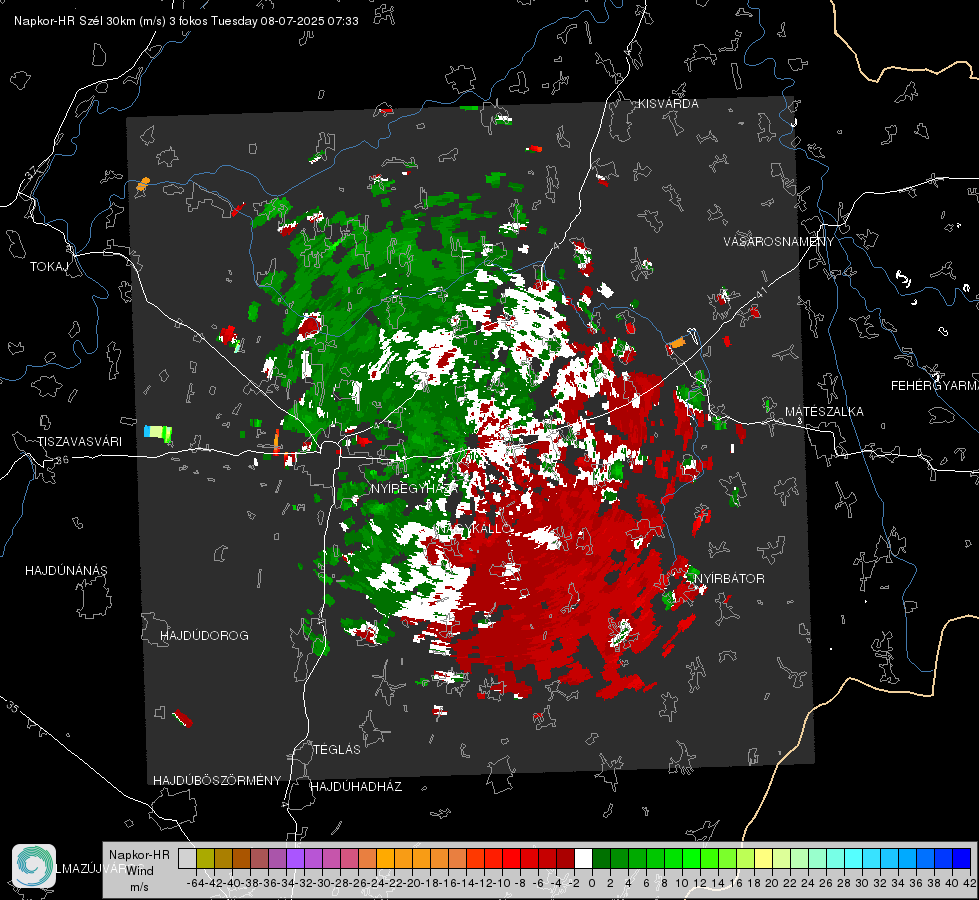
Task: Select the yellow 18 to 20 legend swatch
Action: coord(764,858)
